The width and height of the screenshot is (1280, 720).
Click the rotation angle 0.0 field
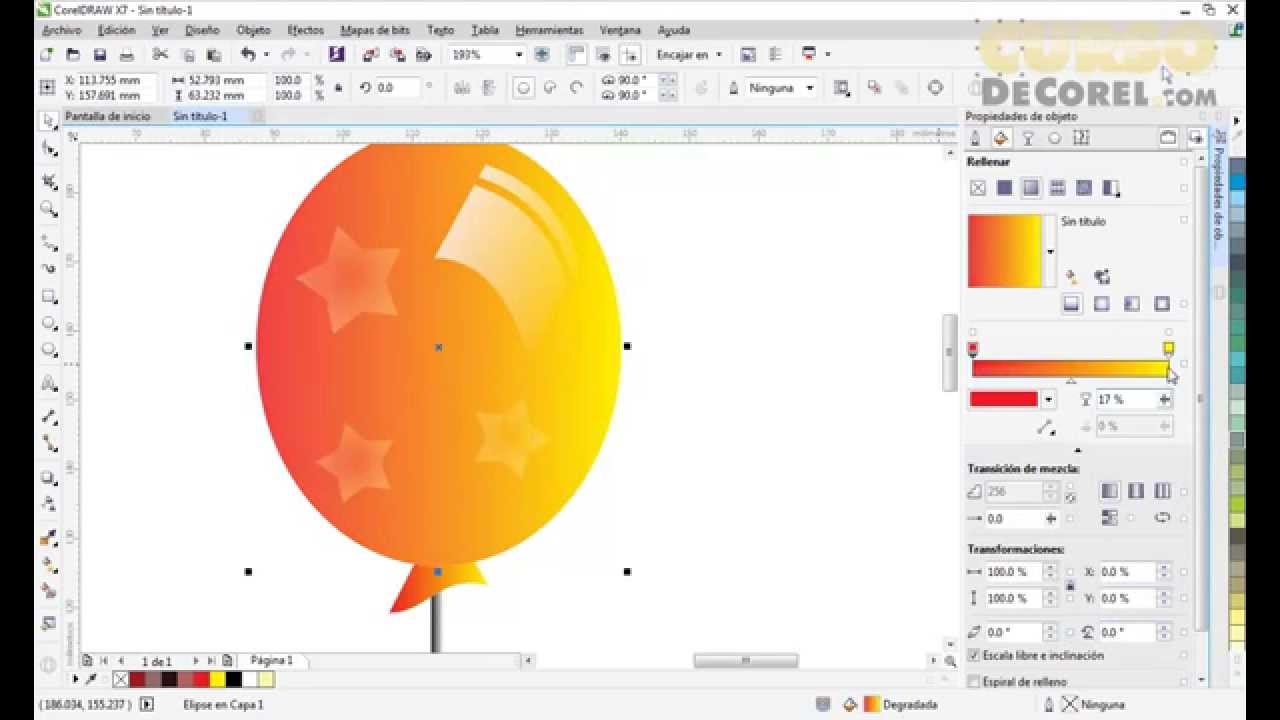[398, 88]
